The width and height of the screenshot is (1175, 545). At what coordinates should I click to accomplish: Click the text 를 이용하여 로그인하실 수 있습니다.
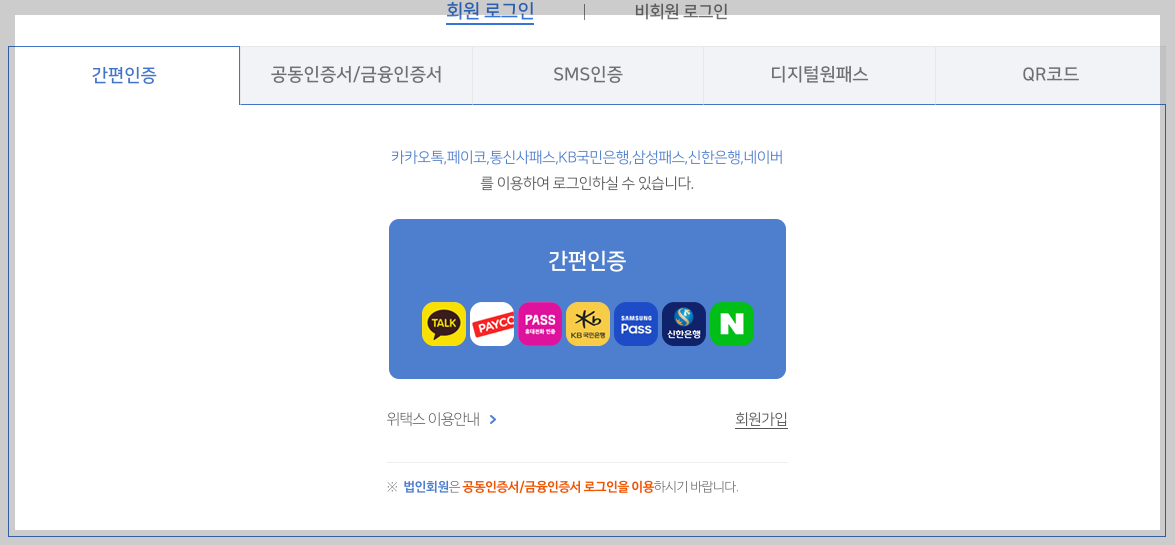coord(587,184)
